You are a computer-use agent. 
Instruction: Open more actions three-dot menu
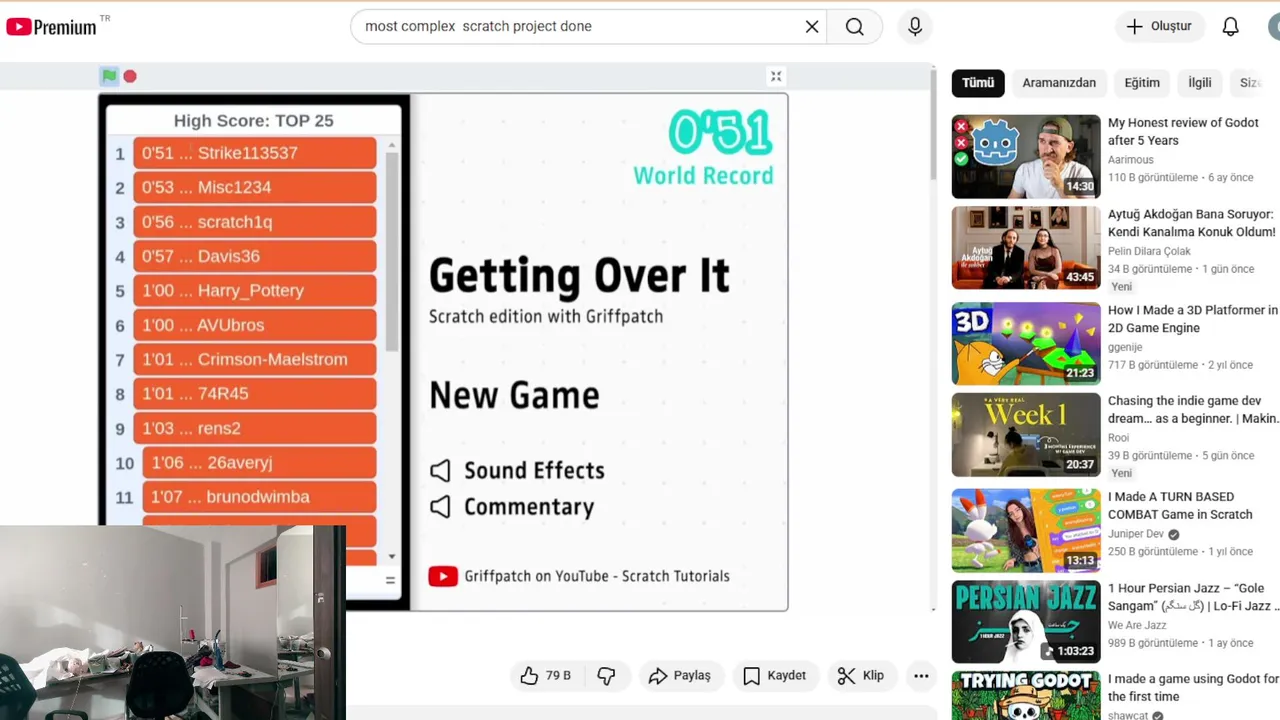click(x=921, y=676)
